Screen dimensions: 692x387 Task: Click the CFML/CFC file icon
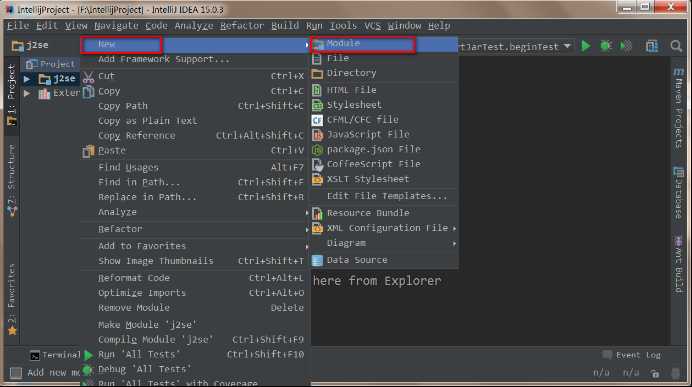click(317, 120)
